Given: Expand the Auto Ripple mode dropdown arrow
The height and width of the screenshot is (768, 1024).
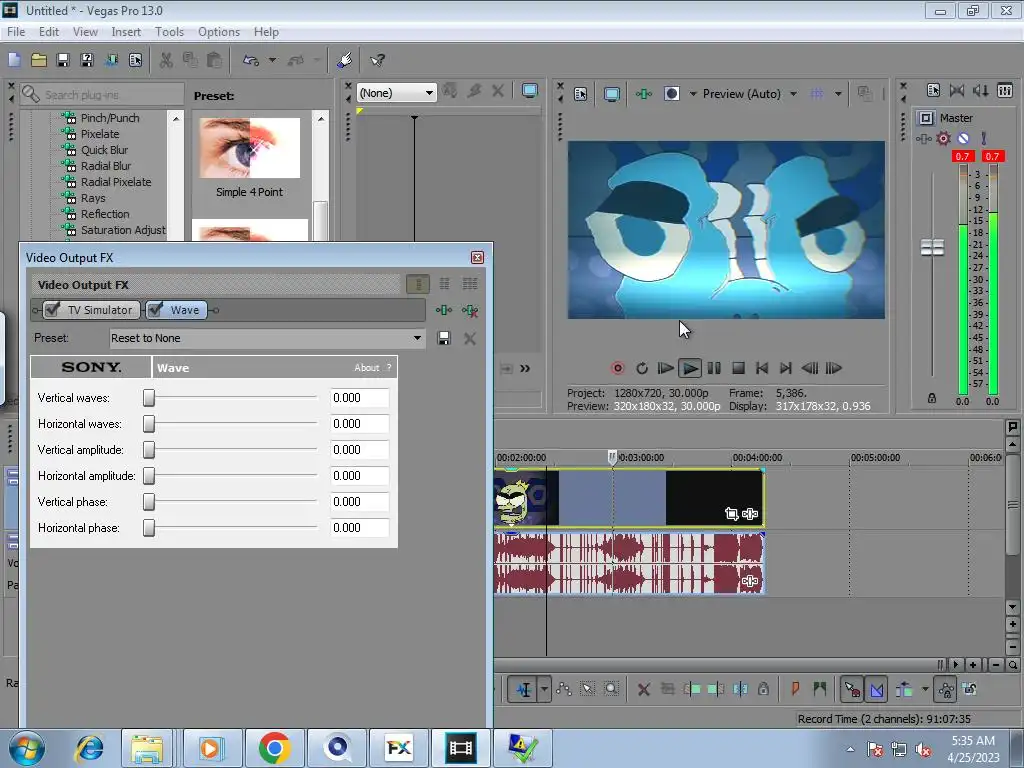Looking at the screenshot, I should [x=925, y=689].
